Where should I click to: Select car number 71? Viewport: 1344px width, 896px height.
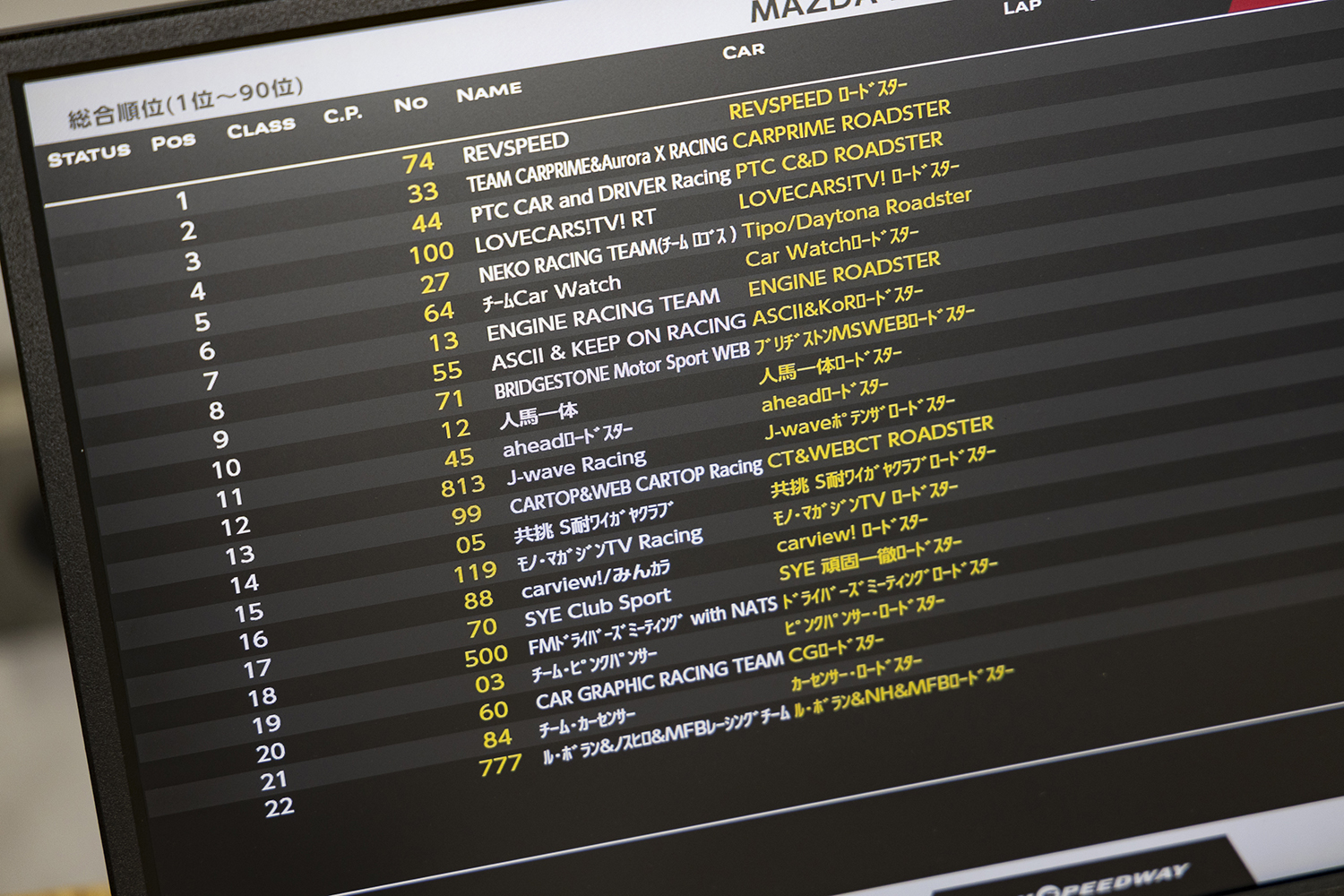450,400
